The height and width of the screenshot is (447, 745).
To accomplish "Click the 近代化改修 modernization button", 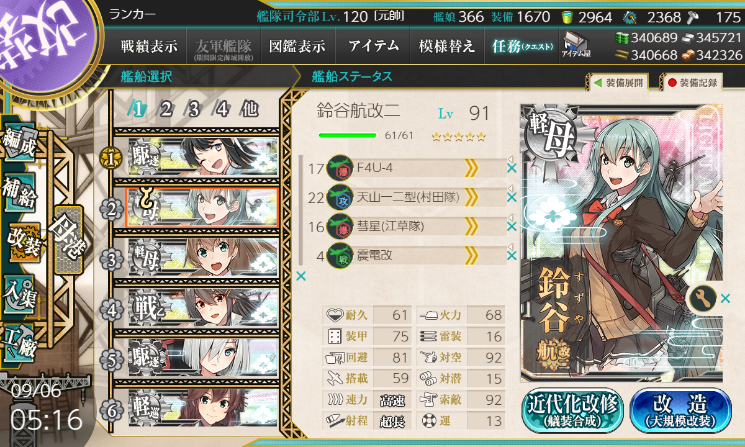I will coord(572,410).
